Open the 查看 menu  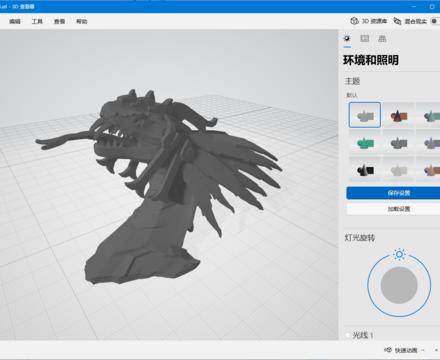coord(59,21)
